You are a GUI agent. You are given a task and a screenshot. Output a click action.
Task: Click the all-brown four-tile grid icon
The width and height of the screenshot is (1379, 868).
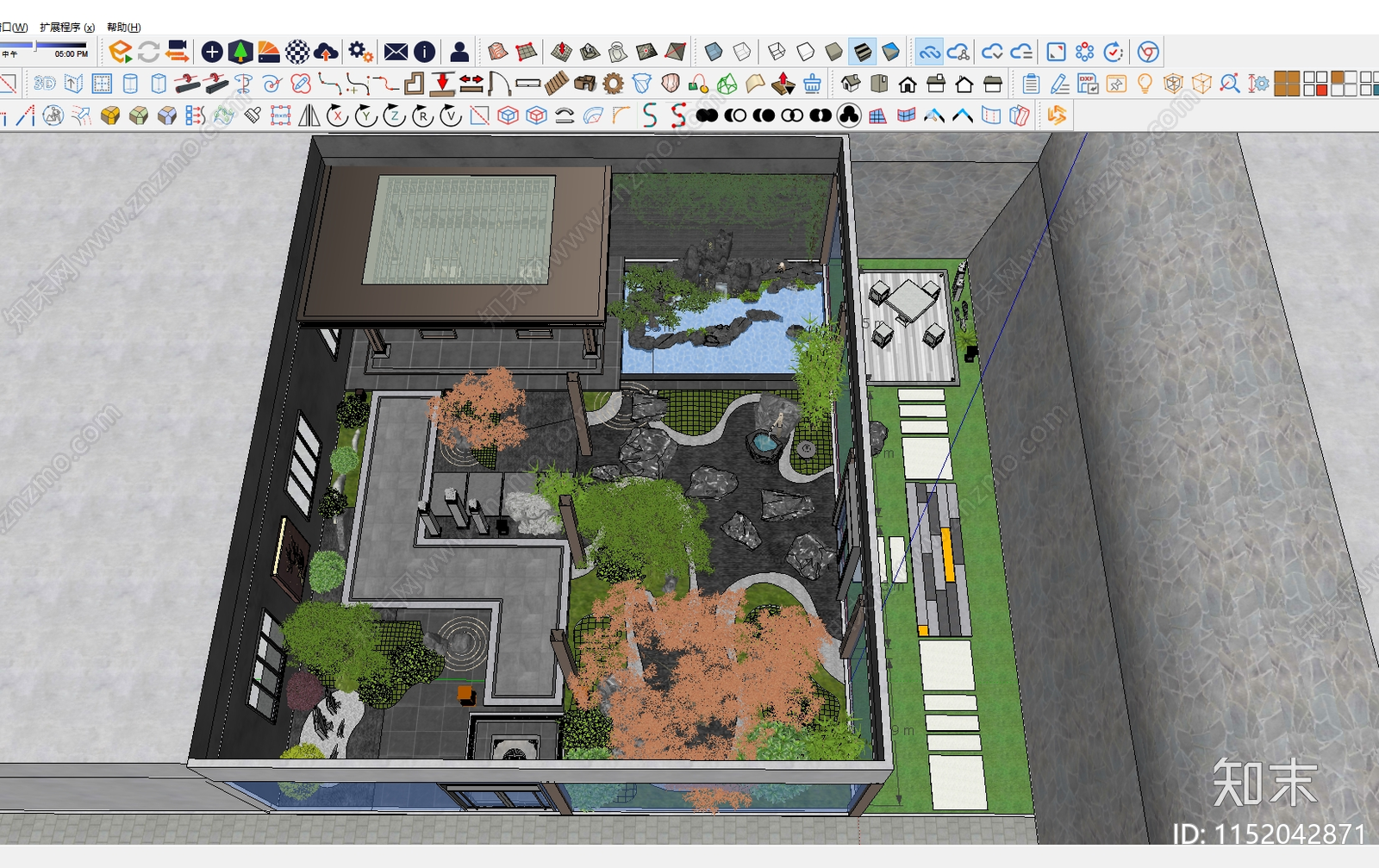[x=1287, y=84]
